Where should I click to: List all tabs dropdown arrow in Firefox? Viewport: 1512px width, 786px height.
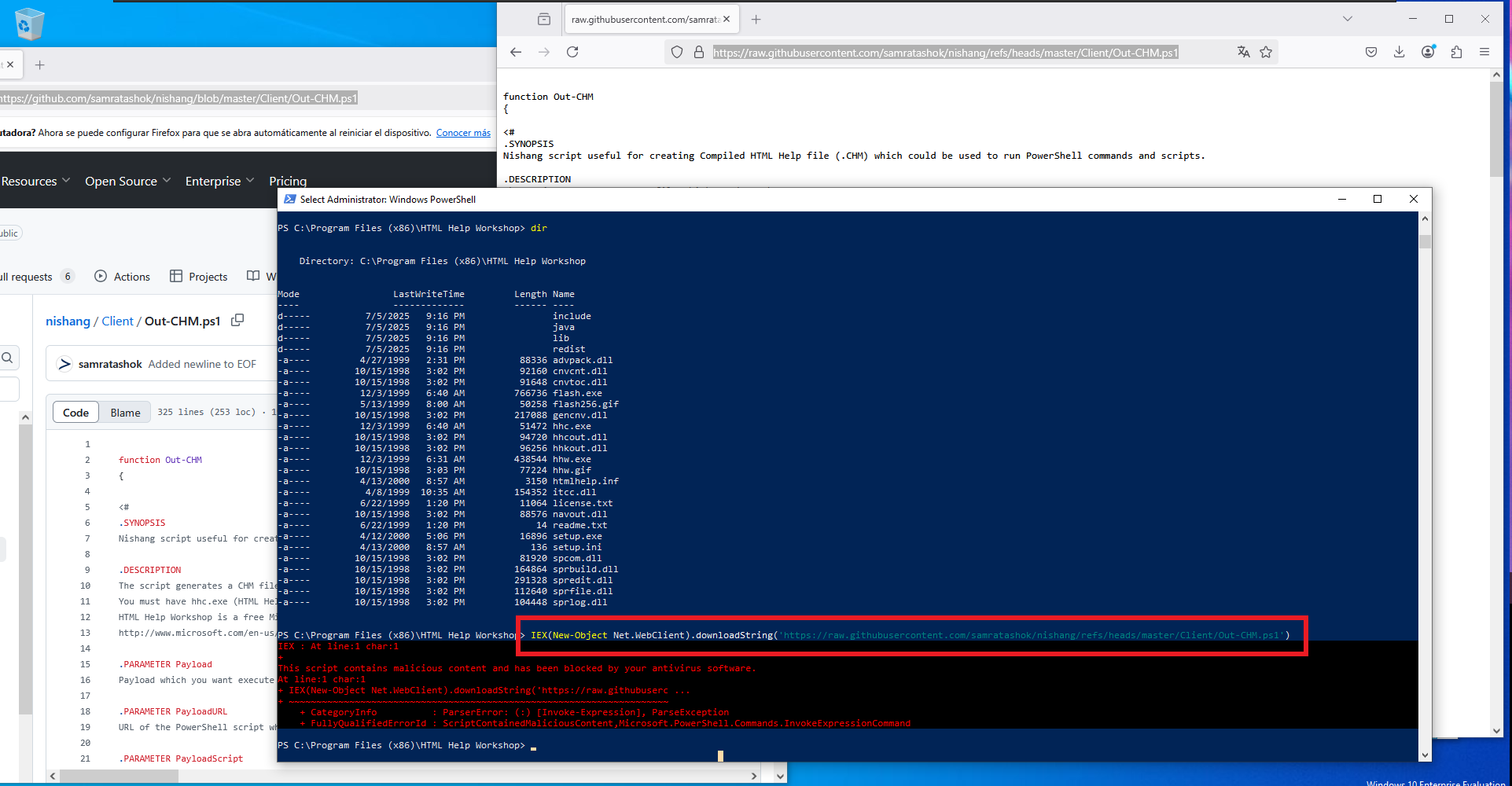tap(1347, 19)
